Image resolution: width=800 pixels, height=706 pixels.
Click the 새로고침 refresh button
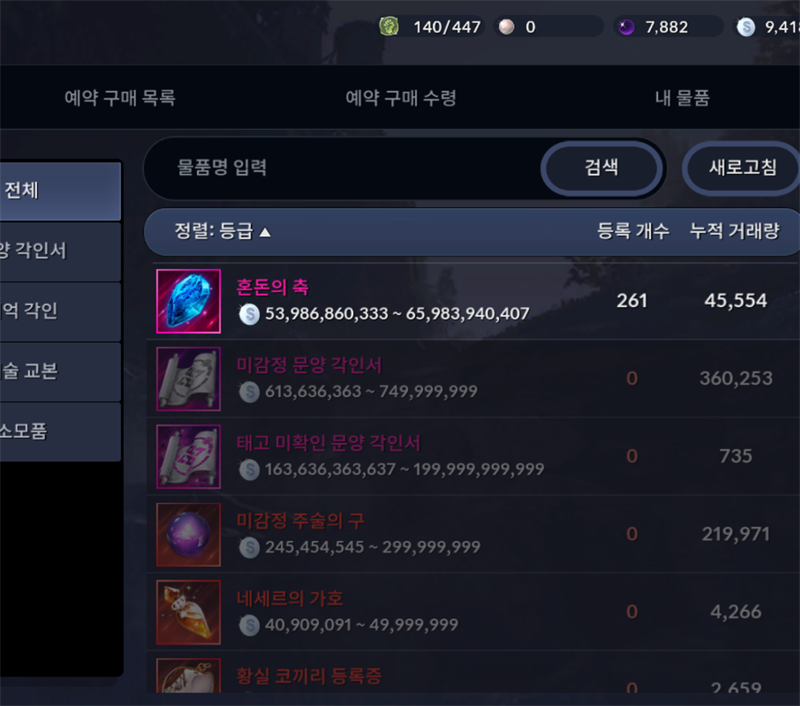point(742,168)
